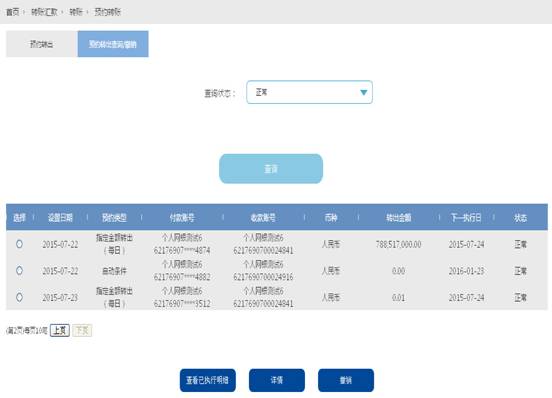
Task: Click the 转出金额 column header
Action: tap(399, 217)
